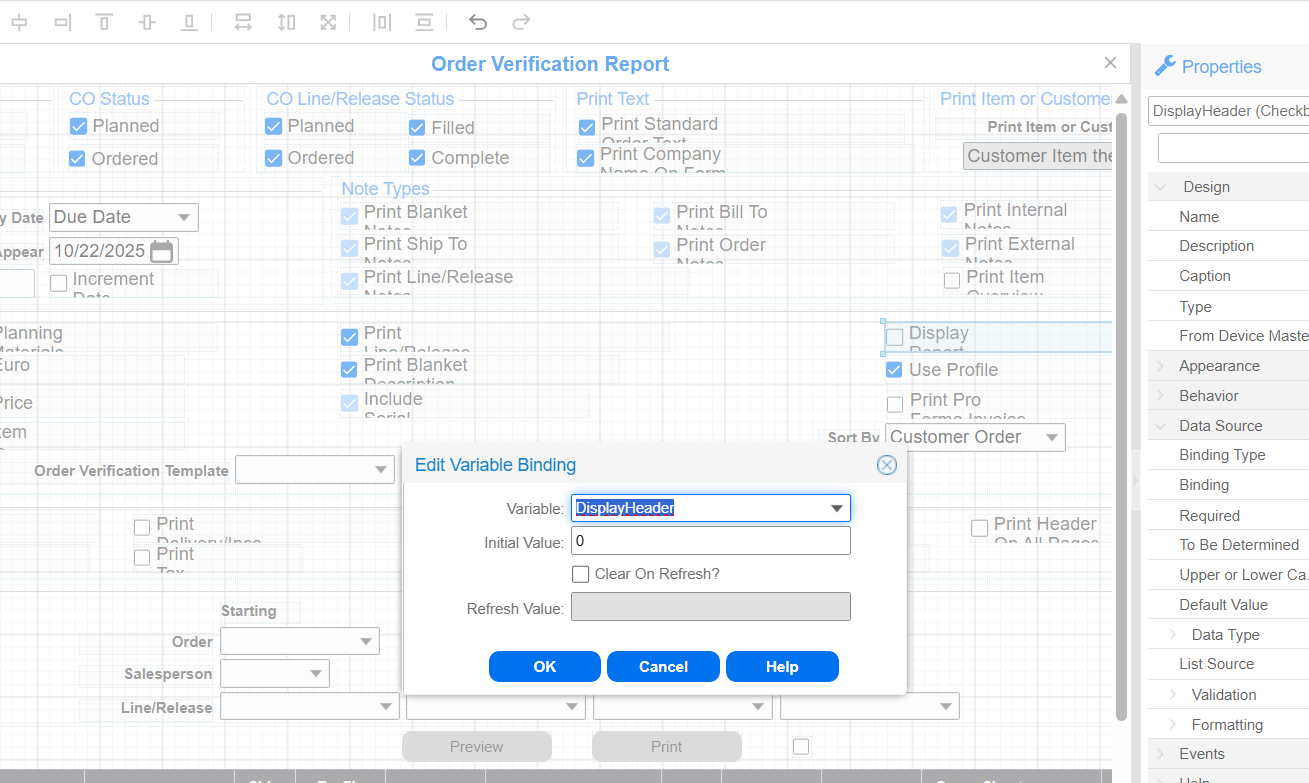Click the align horizontal centers icon

[x=19, y=22]
